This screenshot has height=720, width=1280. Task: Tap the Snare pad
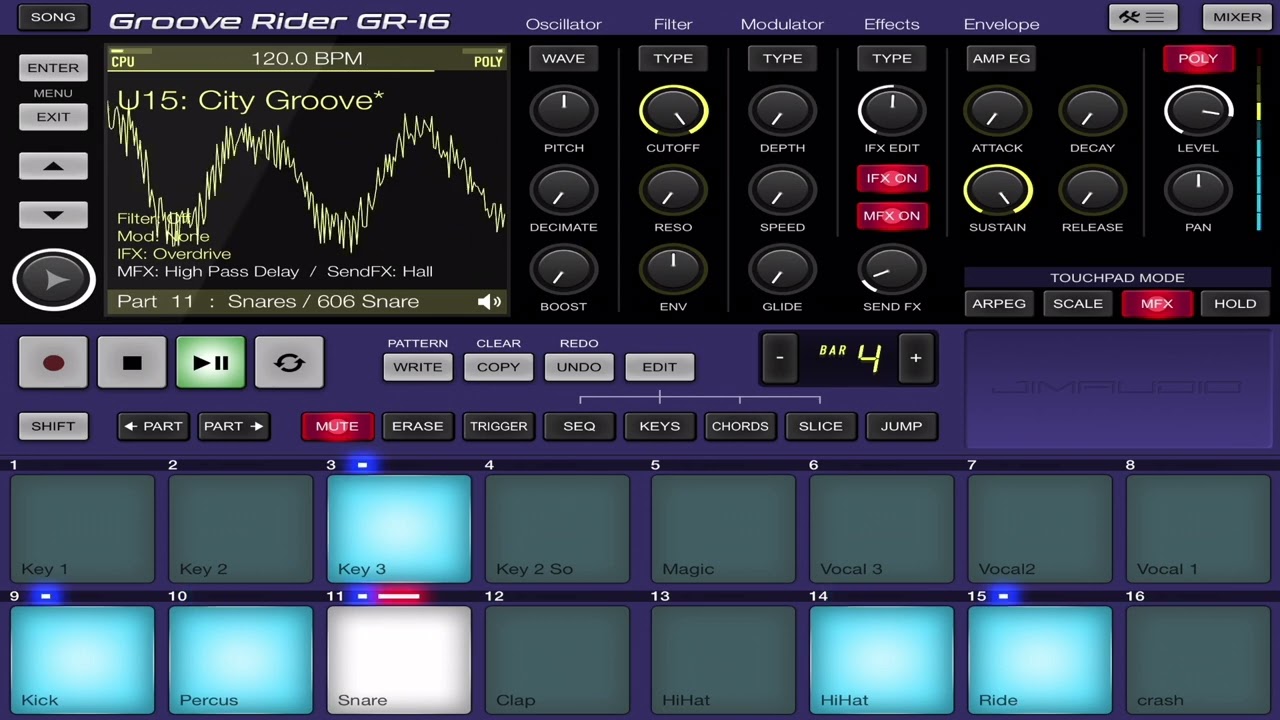pyautogui.click(x=399, y=660)
